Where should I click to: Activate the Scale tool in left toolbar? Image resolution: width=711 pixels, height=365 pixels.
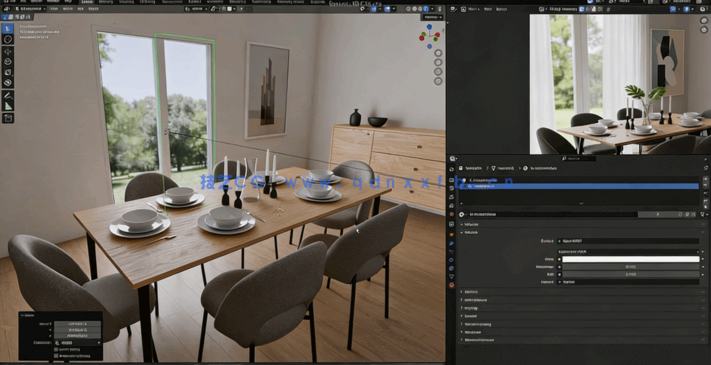(x=8, y=72)
